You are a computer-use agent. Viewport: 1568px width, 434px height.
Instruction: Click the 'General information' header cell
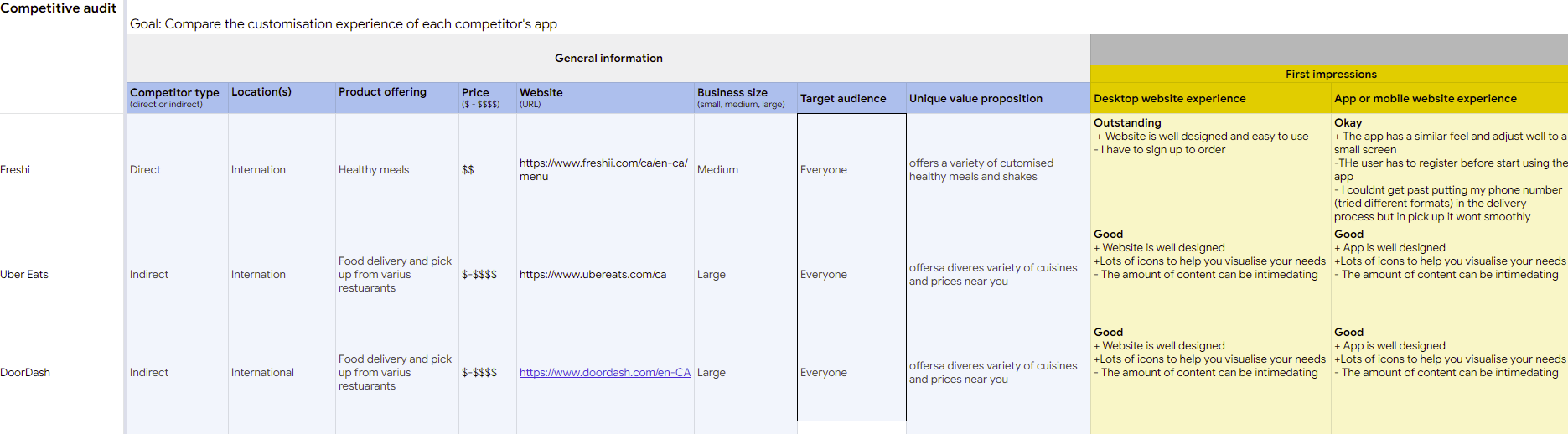pos(608,58)
